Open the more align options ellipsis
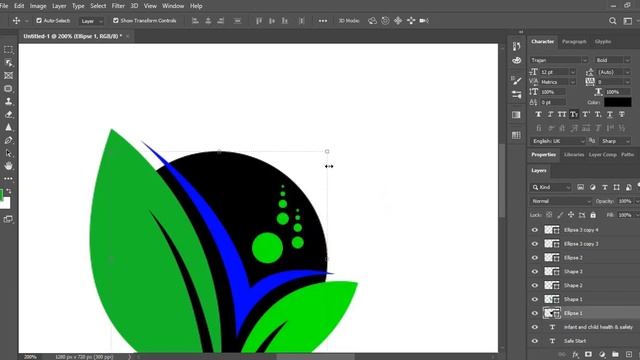640x360 pixels. point(323,20)
